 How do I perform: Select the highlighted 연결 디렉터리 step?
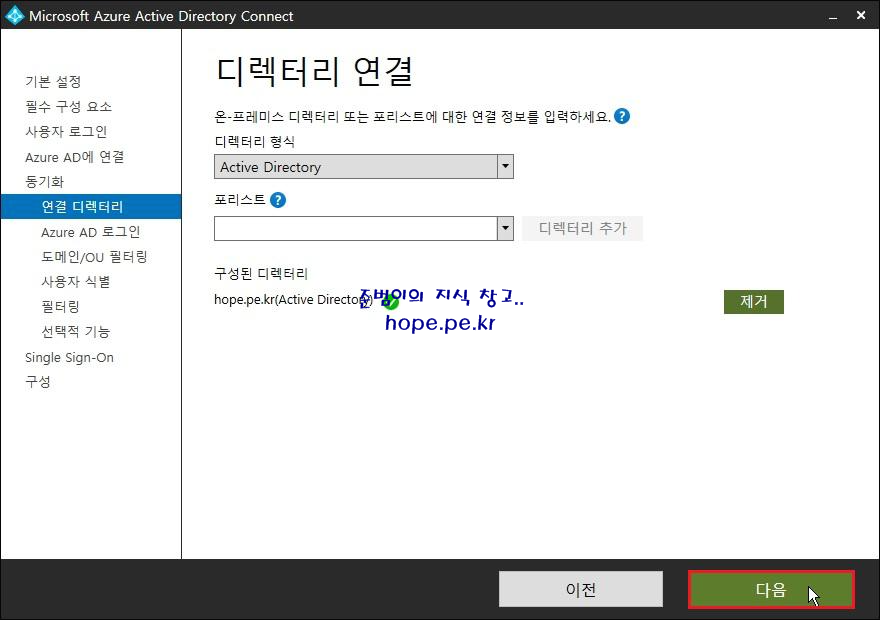(91, 206)
